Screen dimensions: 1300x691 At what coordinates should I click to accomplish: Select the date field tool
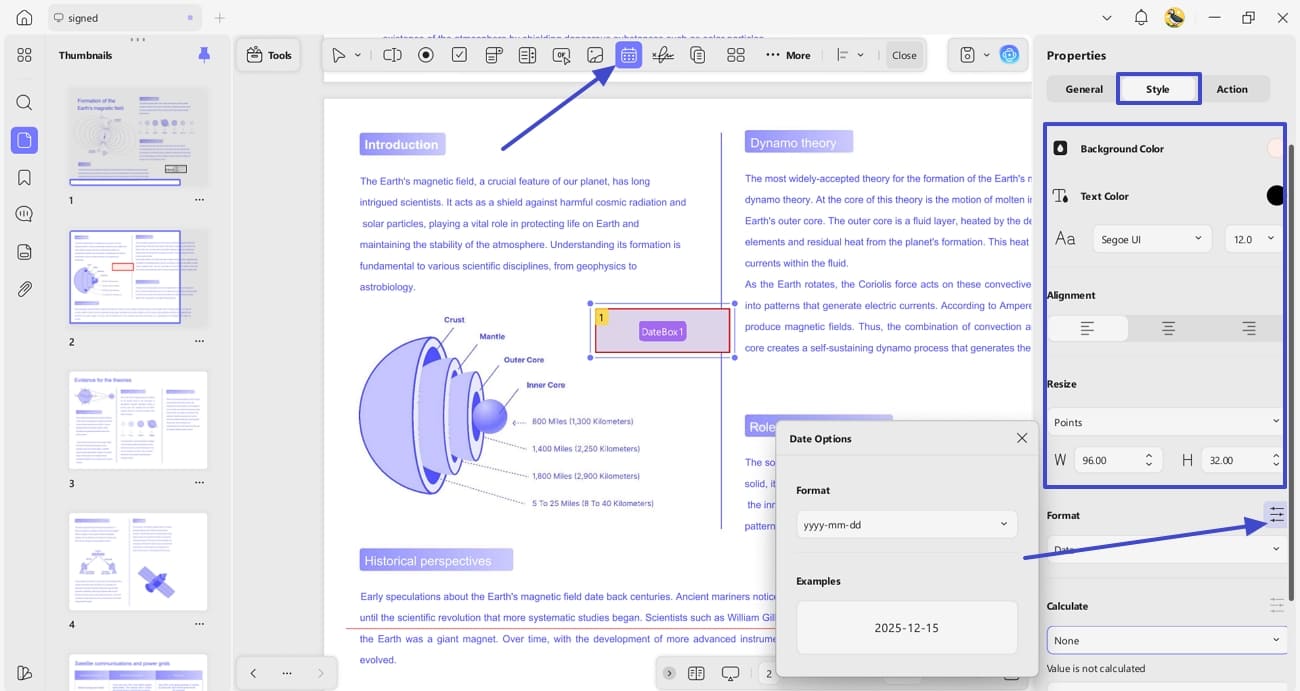pyautogui.click(x=628, y=55)
